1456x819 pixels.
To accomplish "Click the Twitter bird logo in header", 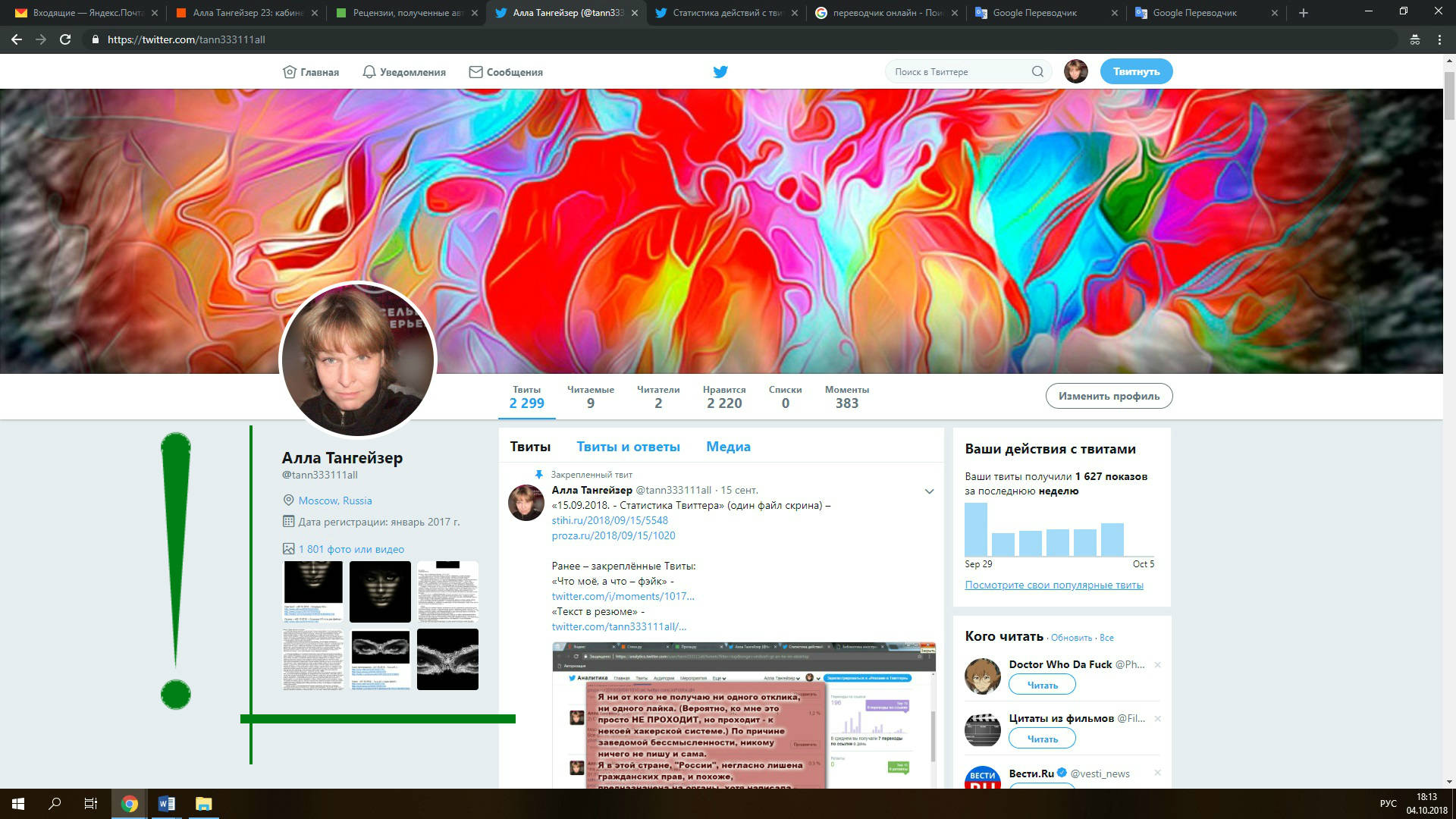I will [x=720, y=72].
